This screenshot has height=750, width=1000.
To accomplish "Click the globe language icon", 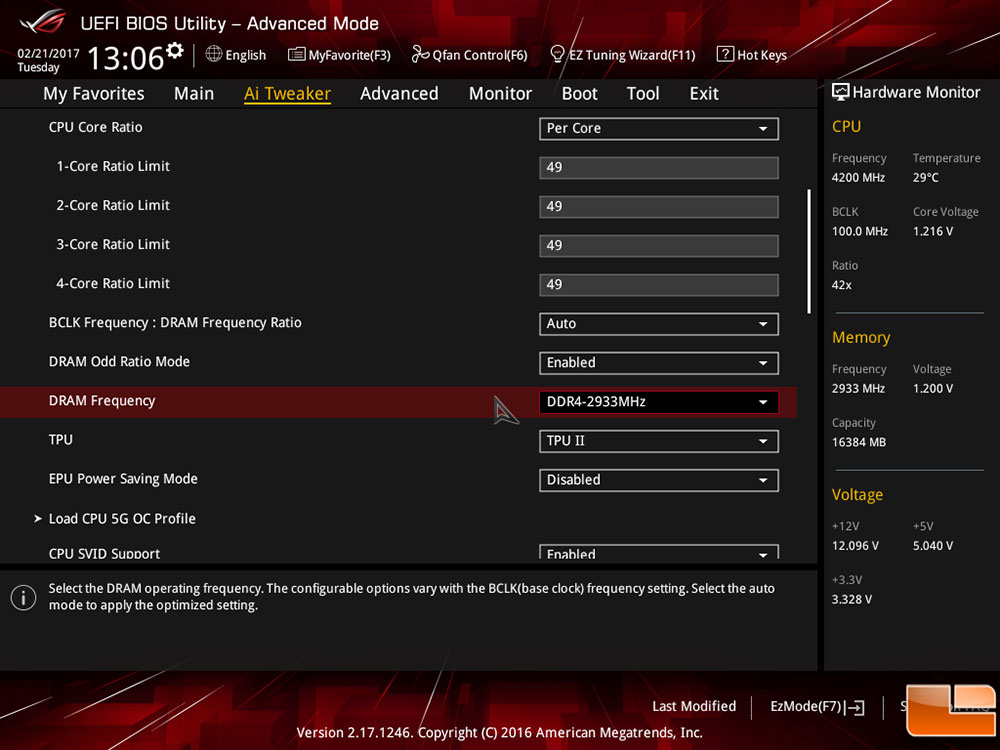I will [x=214, y=54].
